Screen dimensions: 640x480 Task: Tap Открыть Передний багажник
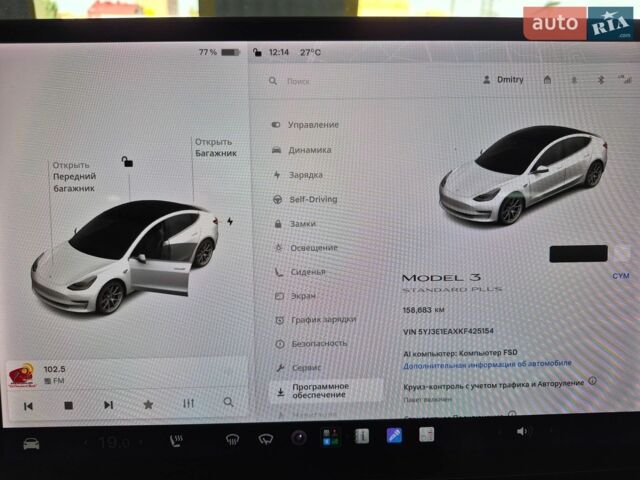74,177
